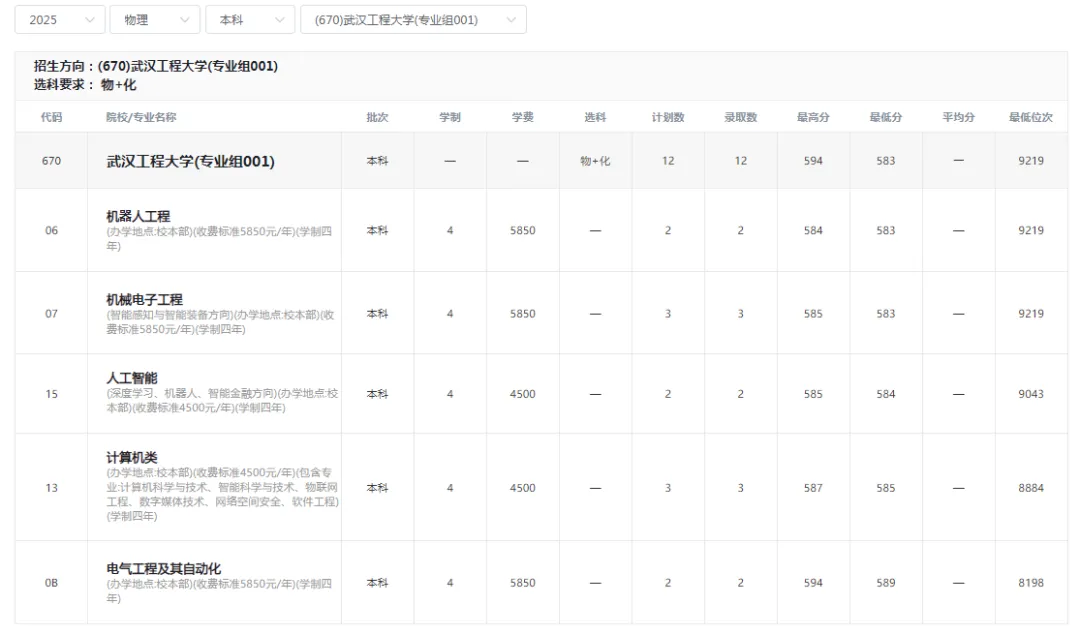Open the 武汉工程大学(专业组001) selector dropdown
The image size is (1080, 635).
(413, 20)
